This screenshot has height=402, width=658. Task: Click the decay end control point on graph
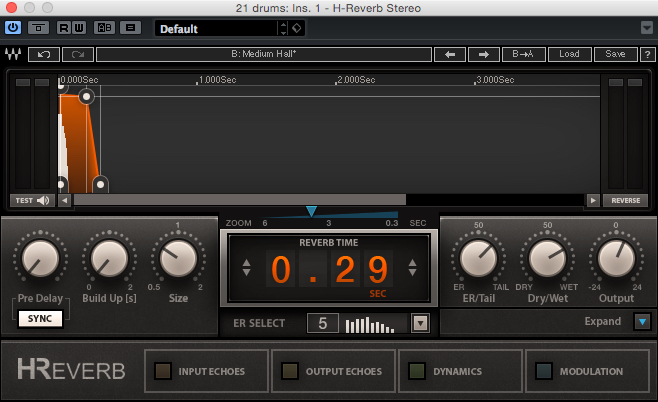(x=100, y=184)
